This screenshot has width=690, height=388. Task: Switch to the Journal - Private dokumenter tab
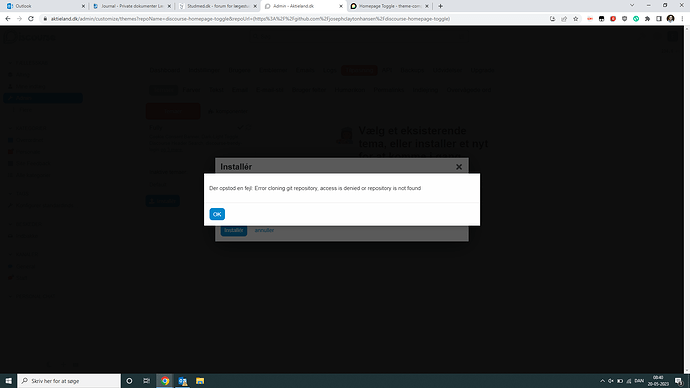point(132,6)
